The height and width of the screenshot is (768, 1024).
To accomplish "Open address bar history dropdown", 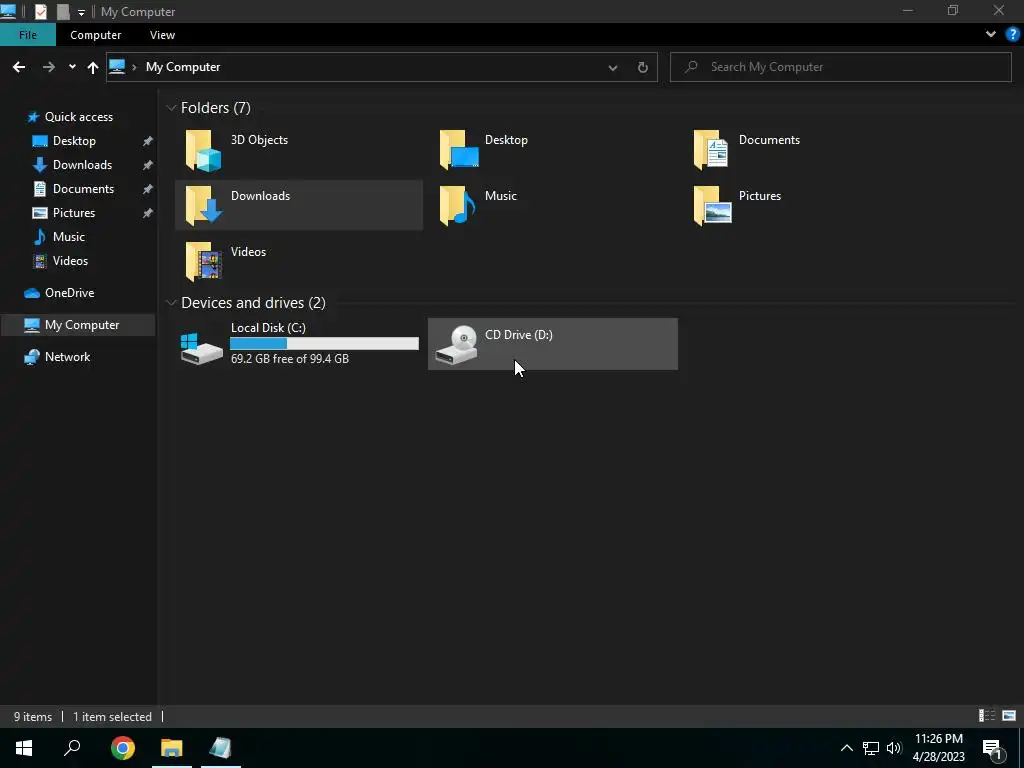I will pos(613,67).
